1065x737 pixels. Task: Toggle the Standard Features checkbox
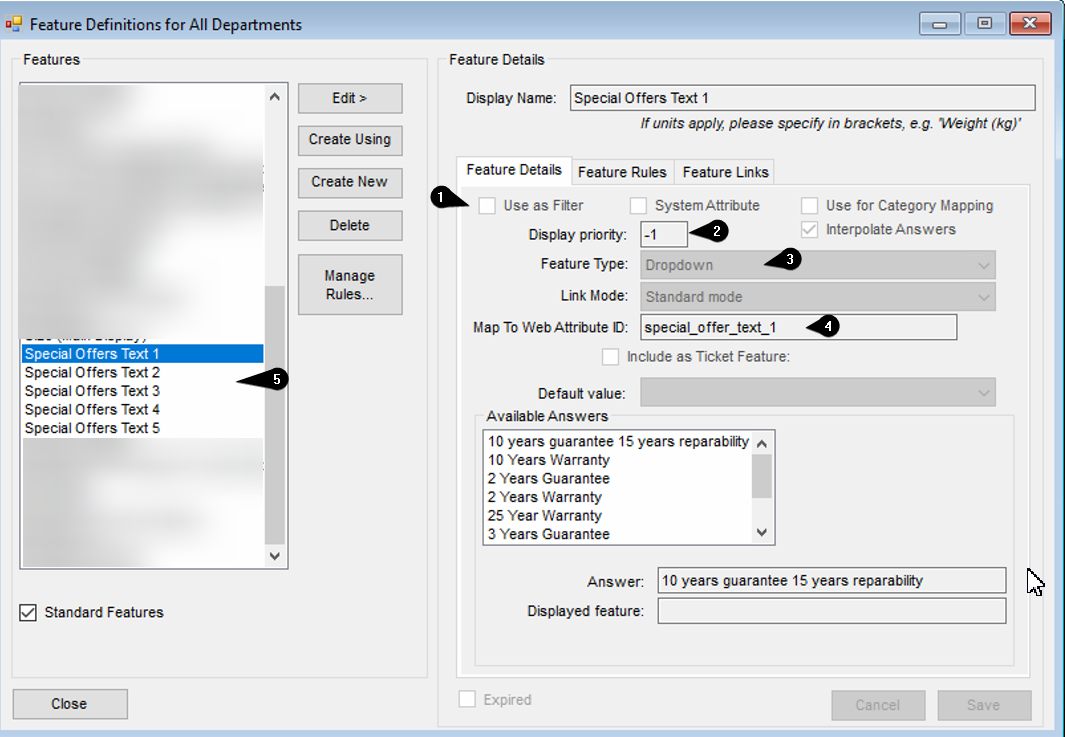click(28, 613)
